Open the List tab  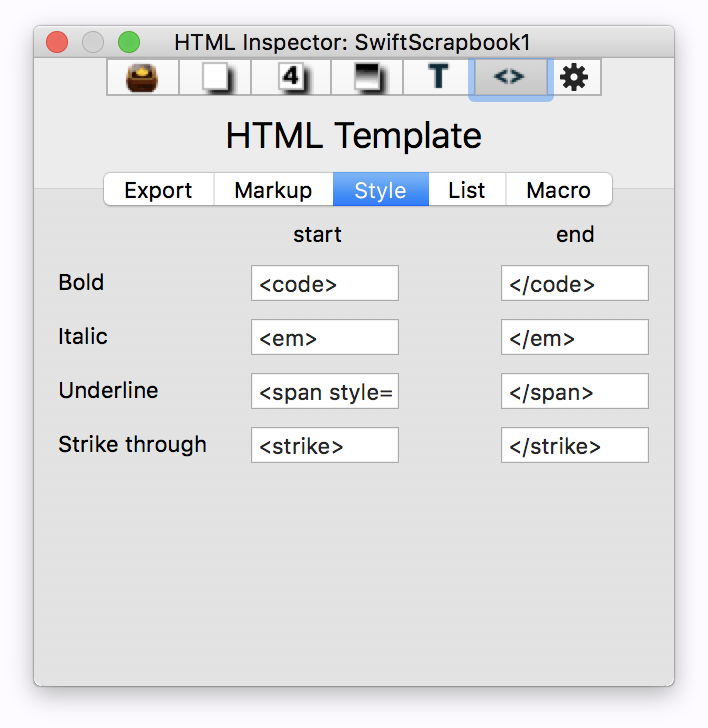point(467,190)
